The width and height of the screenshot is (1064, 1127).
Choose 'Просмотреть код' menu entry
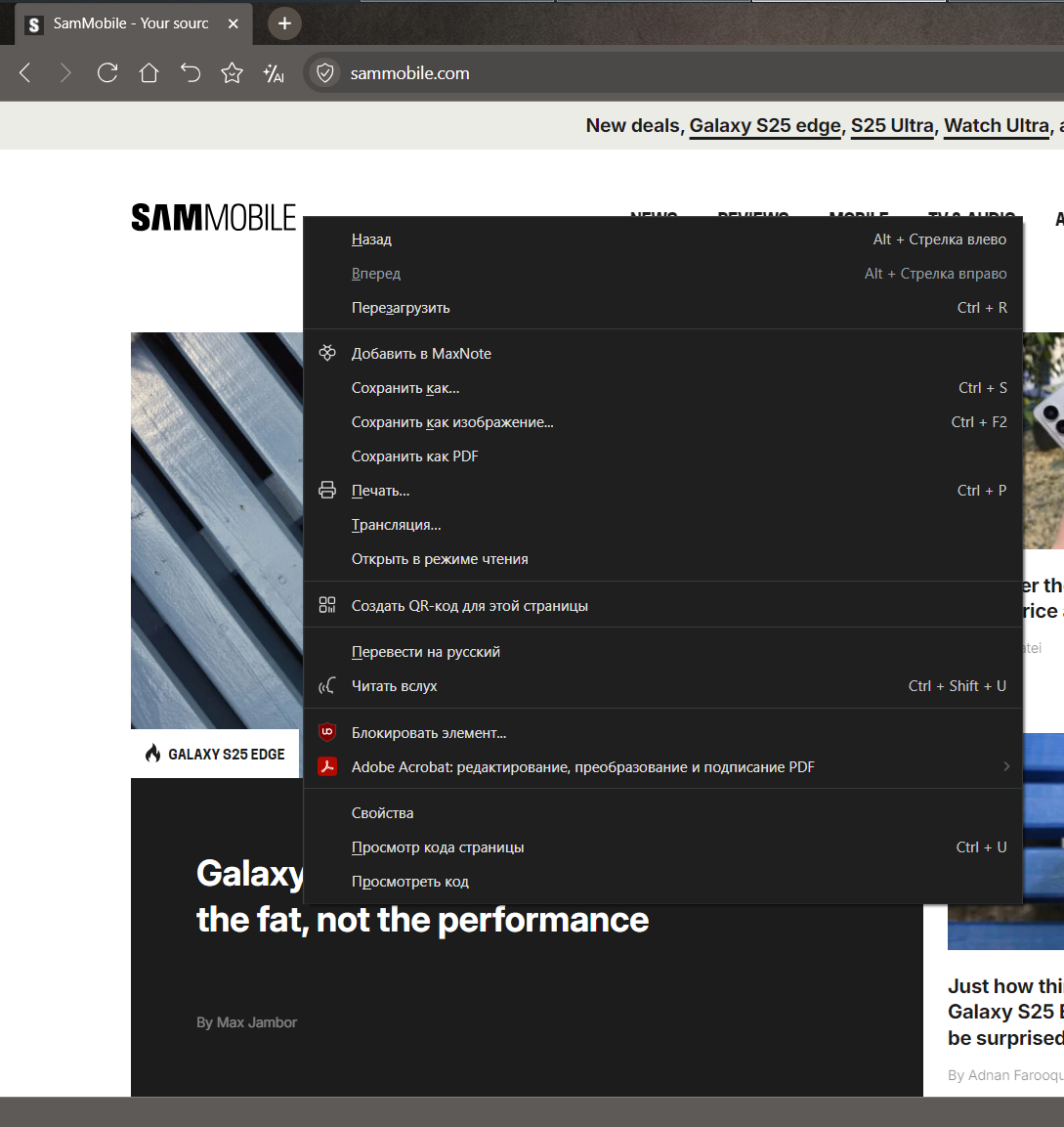point(662,882)
